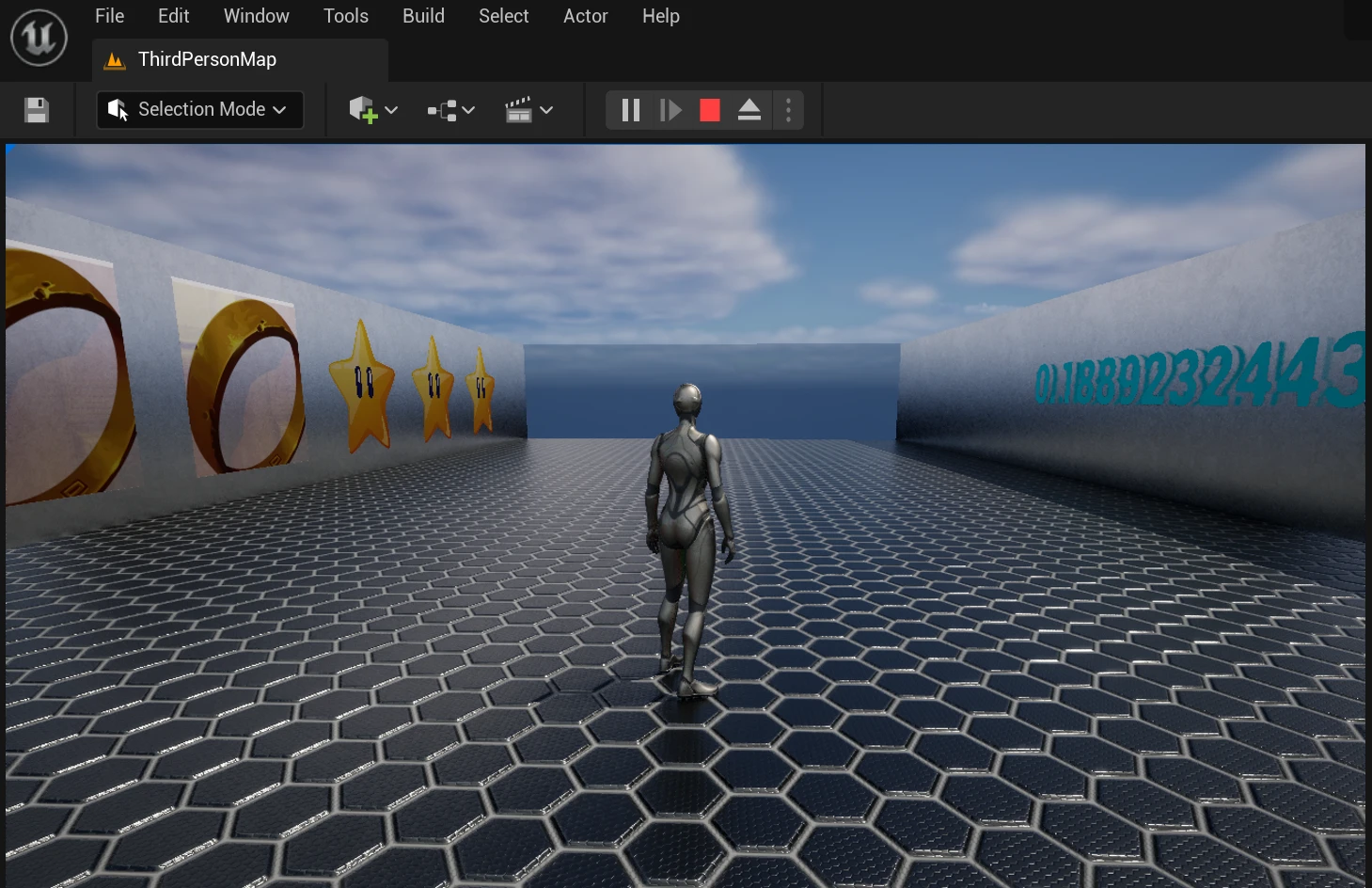Open the Actor menu

click(x=585, y=16)
